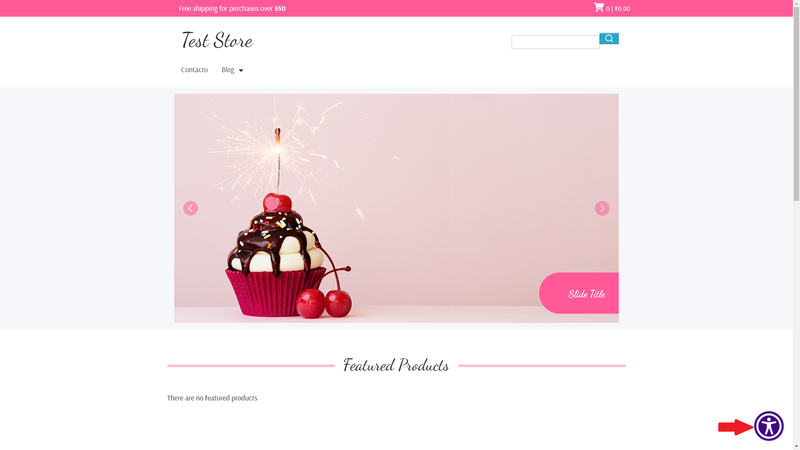Open the Contacto menu item
The height and width of the screenshot is (450, 800).
[x=194, y=70]
